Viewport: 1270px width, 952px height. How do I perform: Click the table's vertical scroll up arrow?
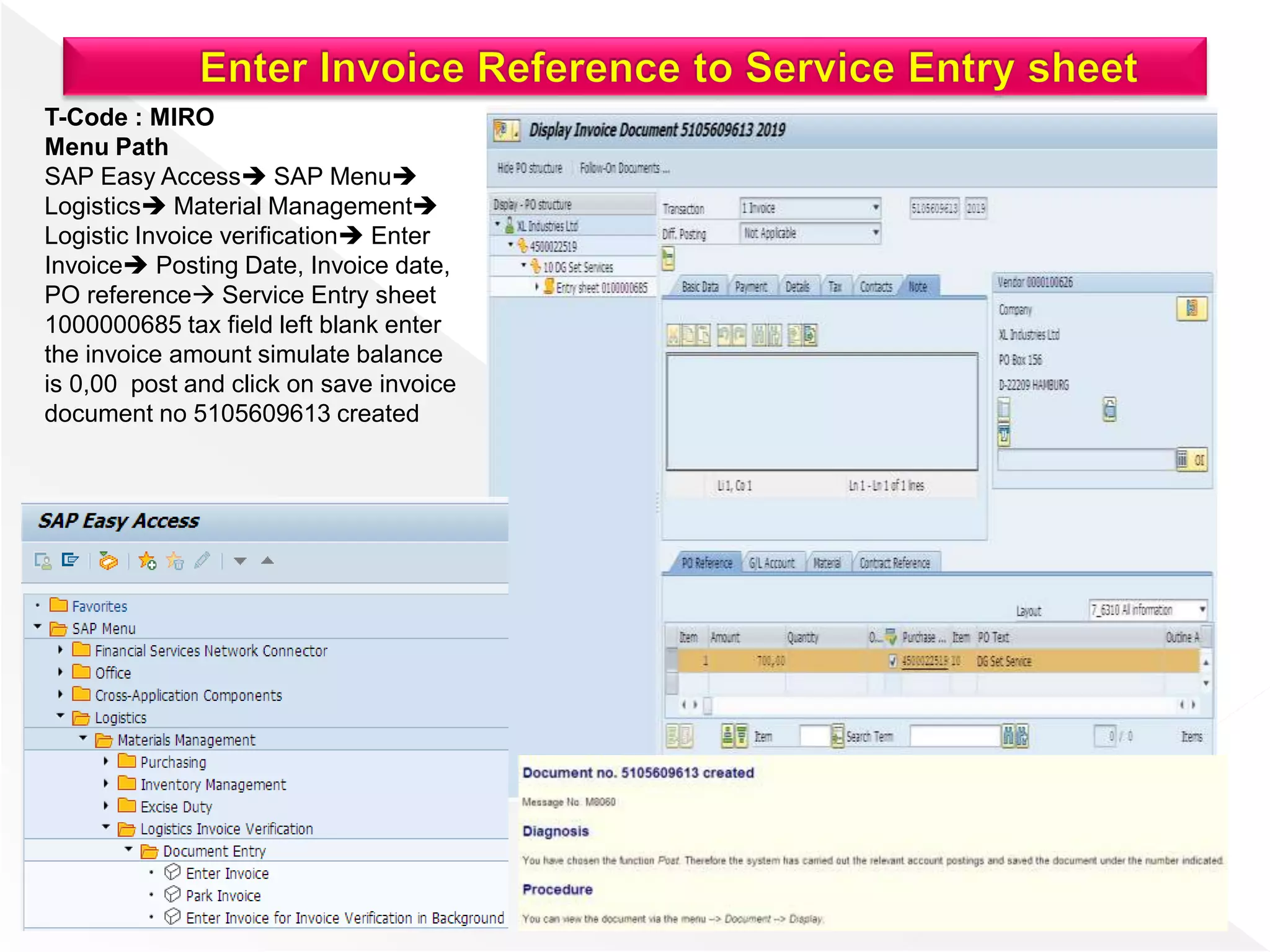1206,663
